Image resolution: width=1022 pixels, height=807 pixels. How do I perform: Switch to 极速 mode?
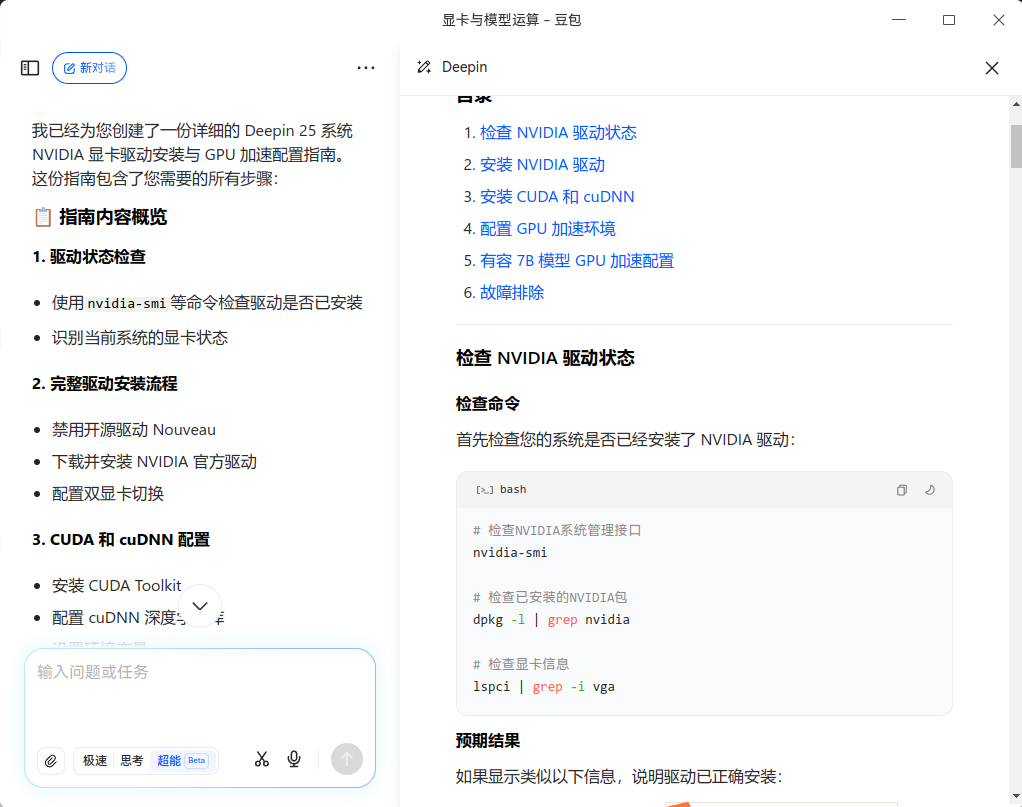coord(95,761)
